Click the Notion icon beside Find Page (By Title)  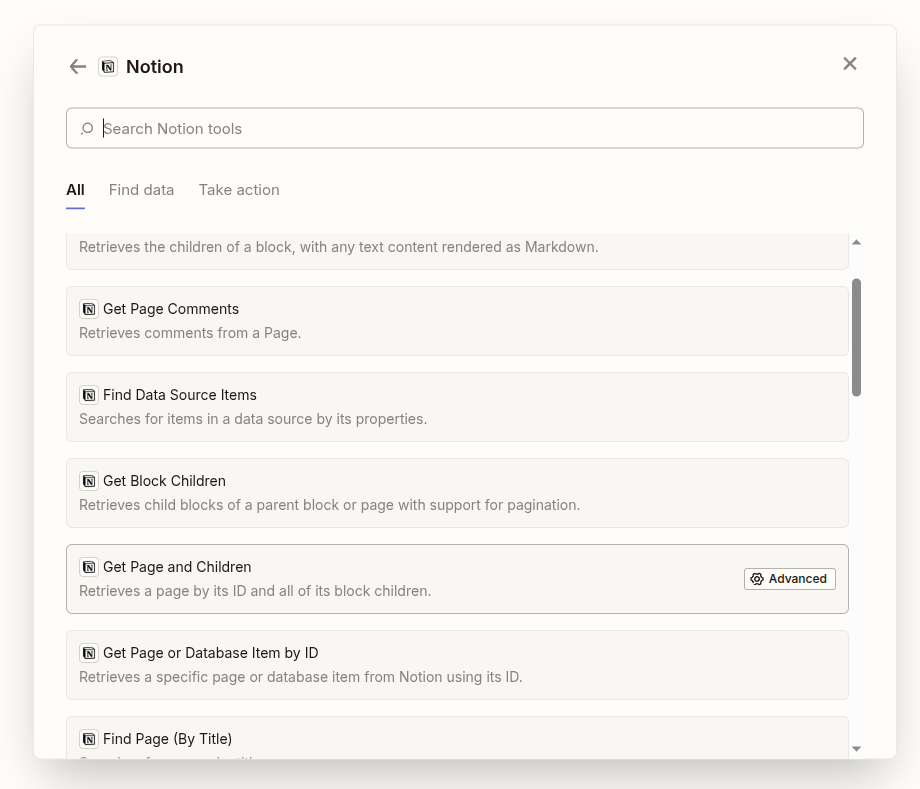89,739
